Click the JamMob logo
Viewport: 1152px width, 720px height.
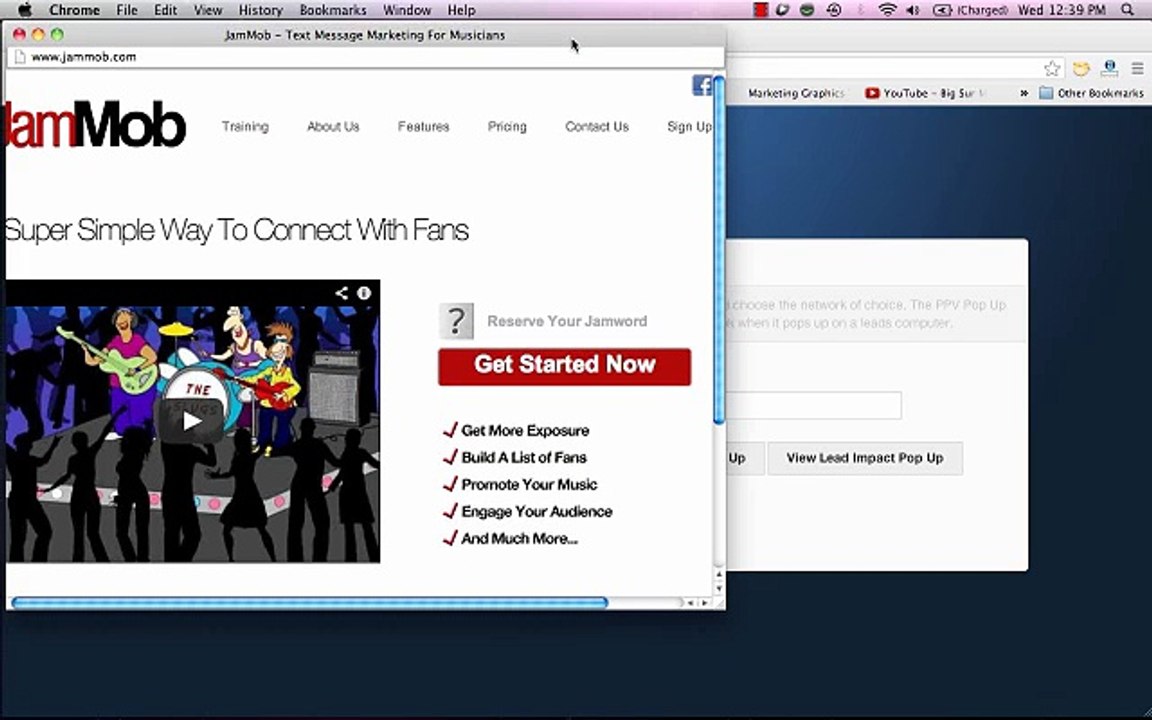[96, 124]
